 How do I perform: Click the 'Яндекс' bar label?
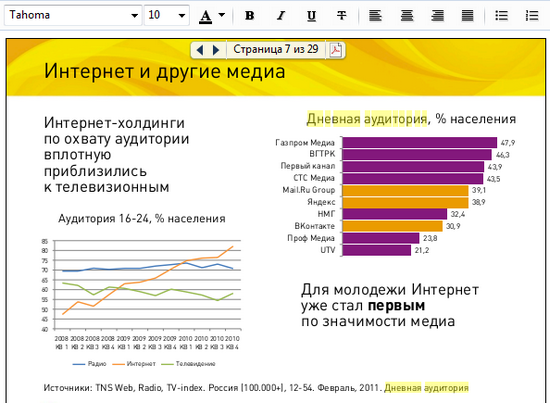(321, 202)
